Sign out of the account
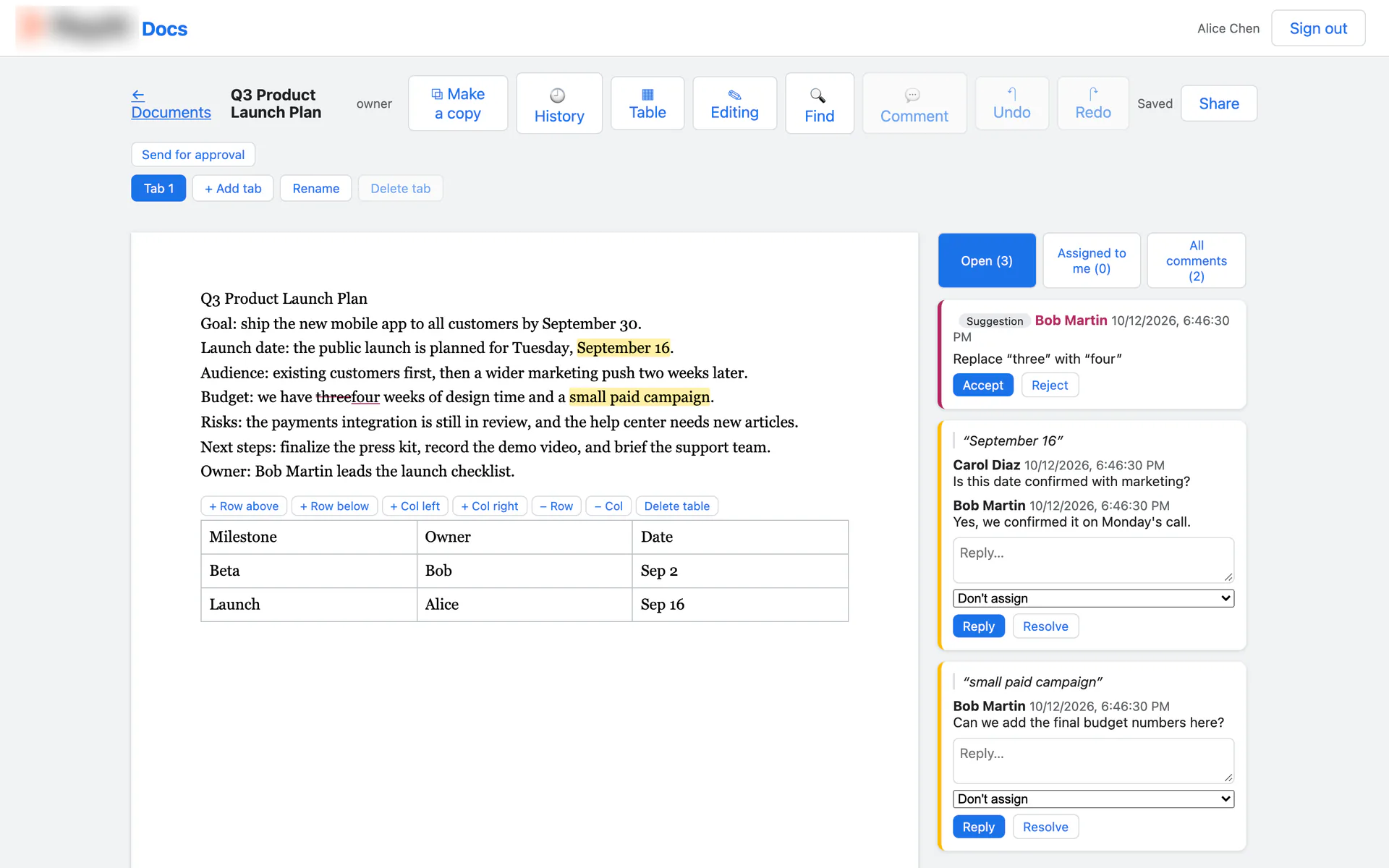 1318,28
